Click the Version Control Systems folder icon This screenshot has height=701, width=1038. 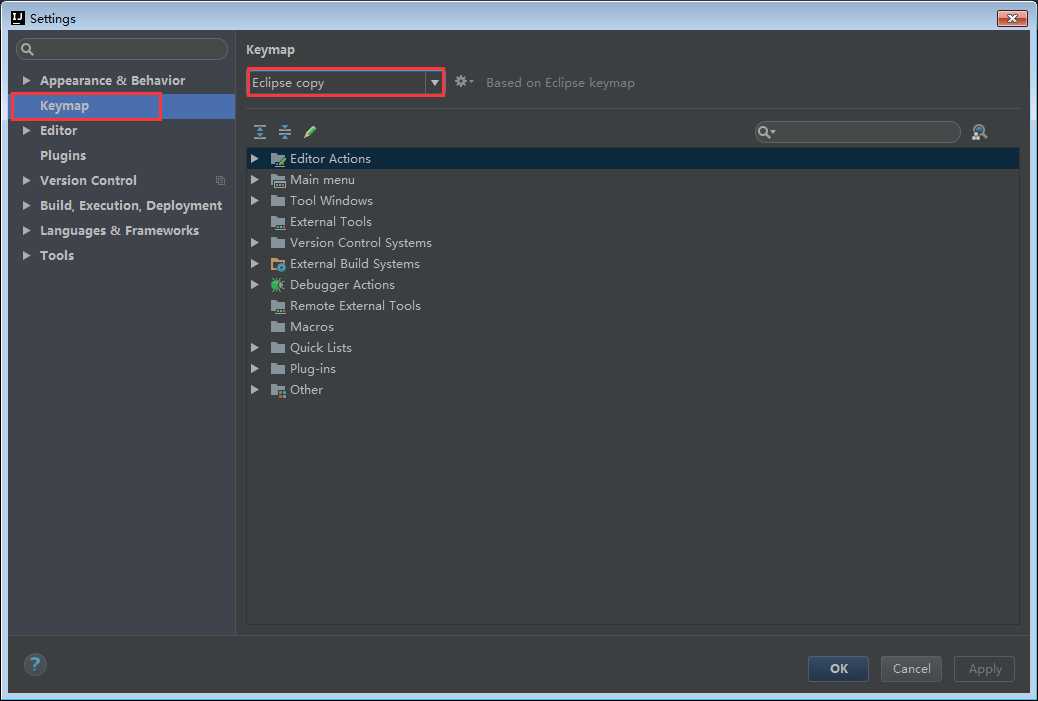click(x=278, y=243)
